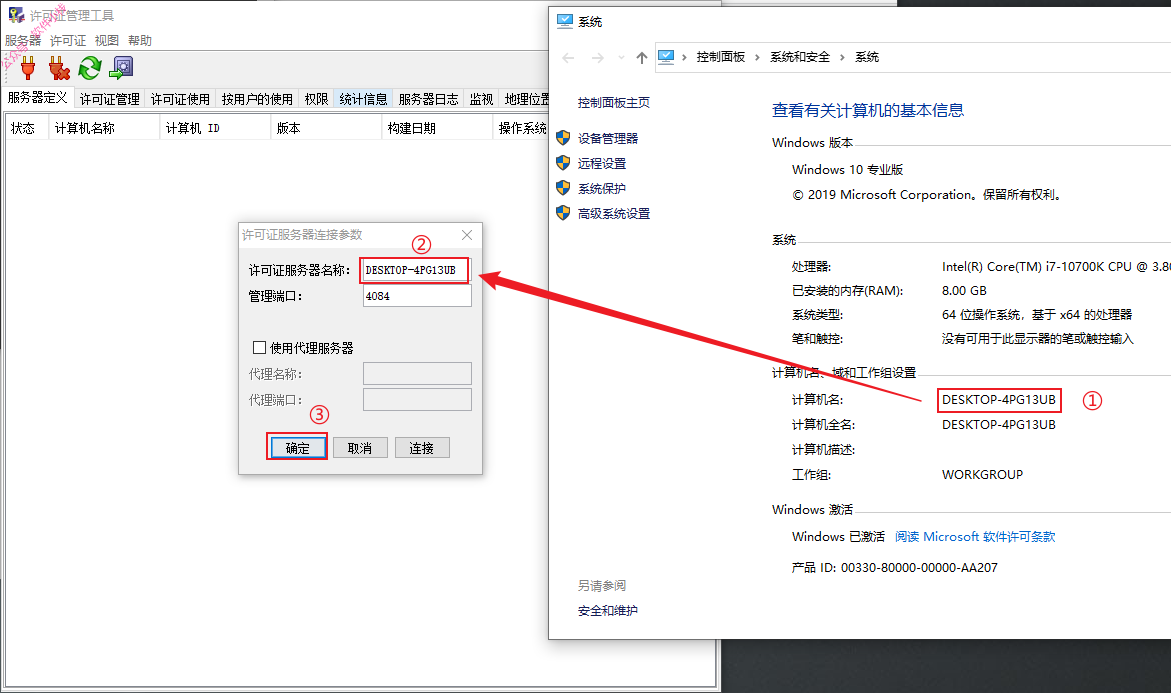Switch to 统计信息 tab

363,99
